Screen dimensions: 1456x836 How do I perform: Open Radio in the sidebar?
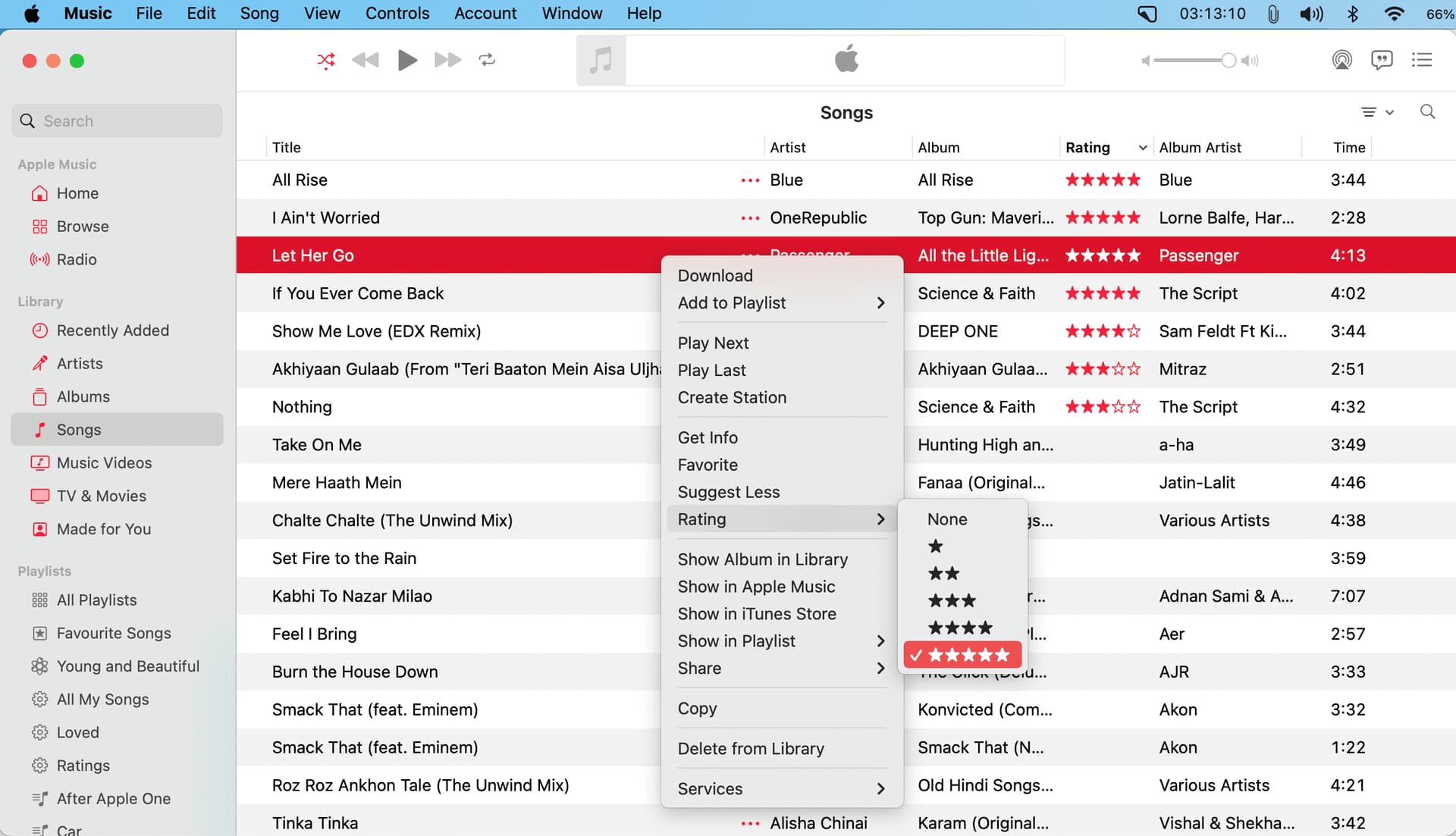(x=77, y=259)
